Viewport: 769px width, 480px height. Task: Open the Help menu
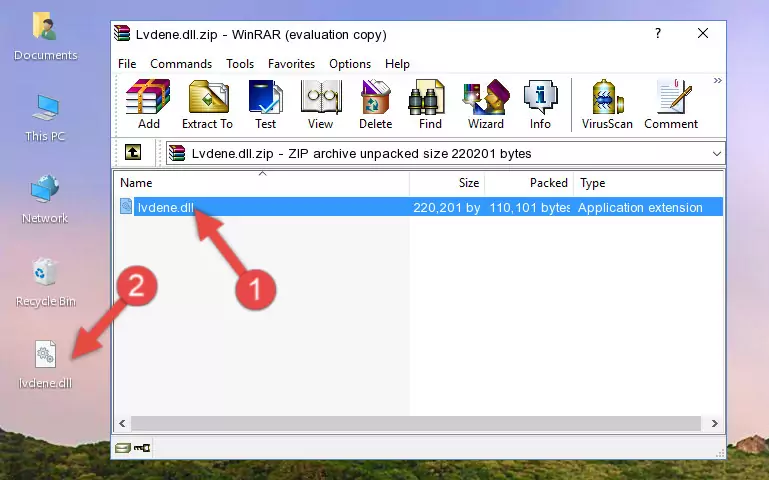pyautogui.click(x=397, y=64)
